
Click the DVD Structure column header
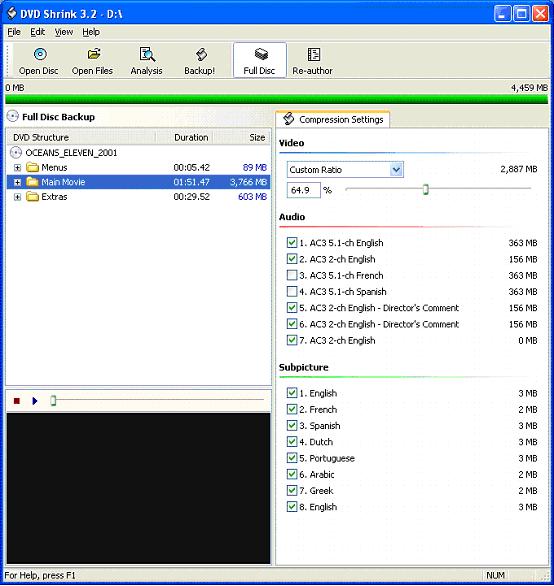click(x=81, y=138)
